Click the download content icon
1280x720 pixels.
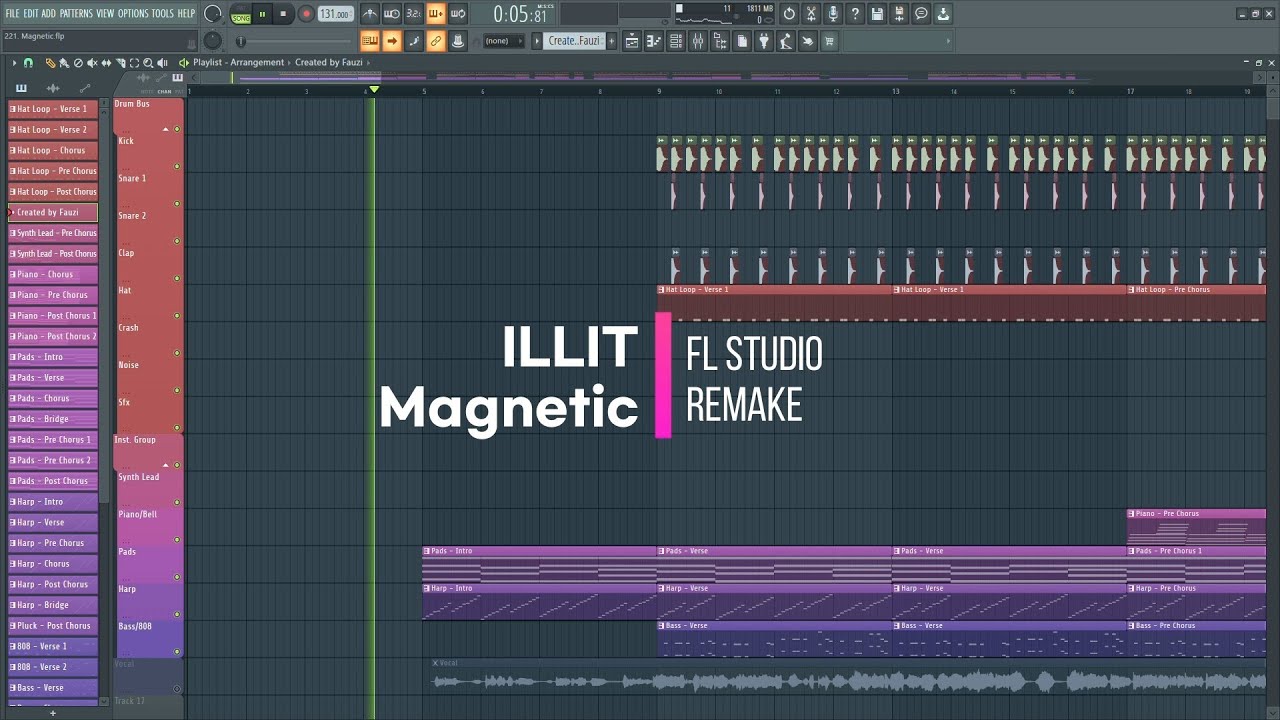click(x=943, y=14)
